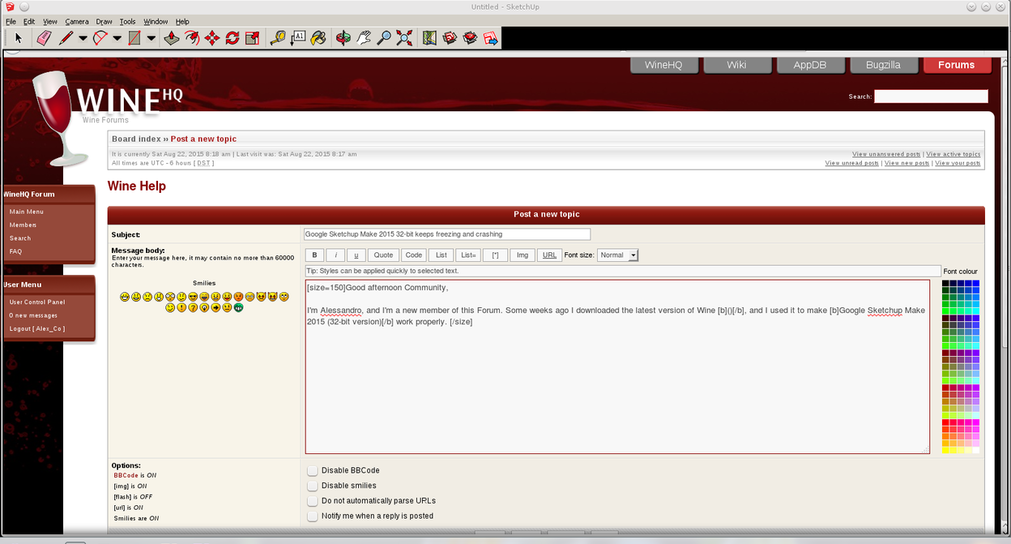The width and height of the screenshot is (1011, 544).
Task: Select the Tape Measure tool
Action: (278, 38)
